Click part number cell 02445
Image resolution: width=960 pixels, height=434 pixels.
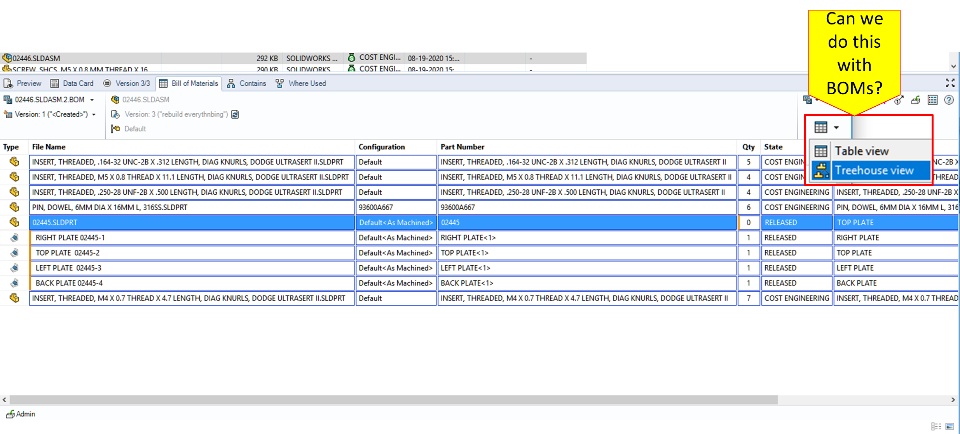[587, 222]
